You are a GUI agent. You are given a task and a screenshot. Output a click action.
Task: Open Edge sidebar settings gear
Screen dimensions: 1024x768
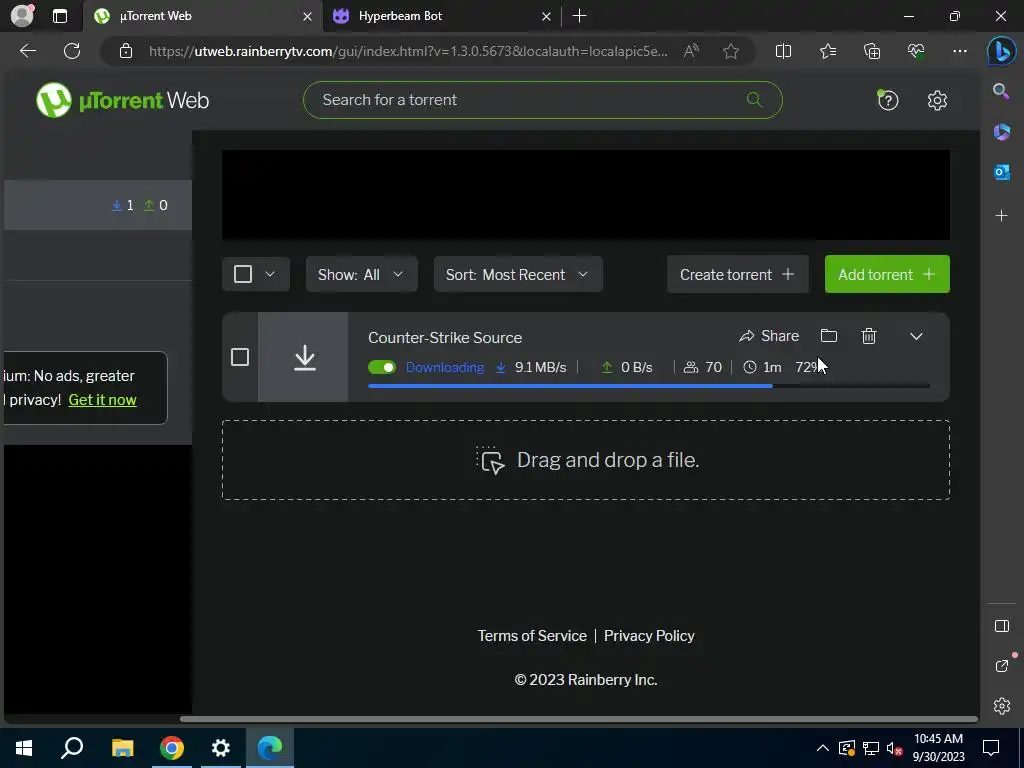coord(1001,706)
